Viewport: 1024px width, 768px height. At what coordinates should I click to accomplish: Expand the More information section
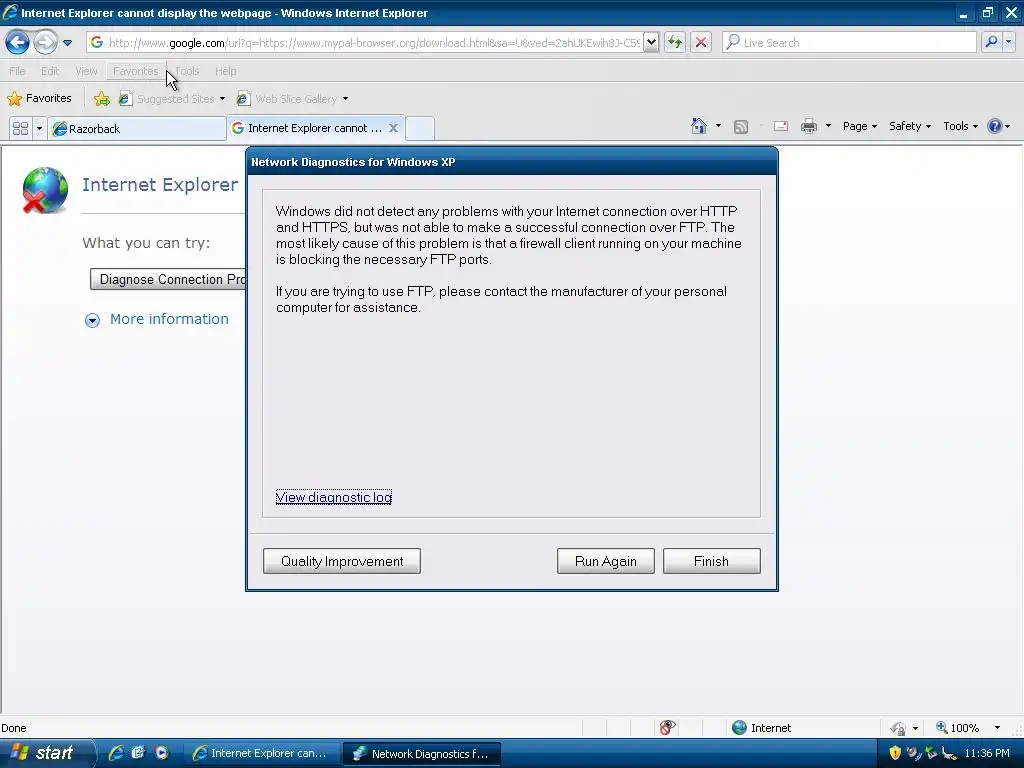[x=157, y=319]
